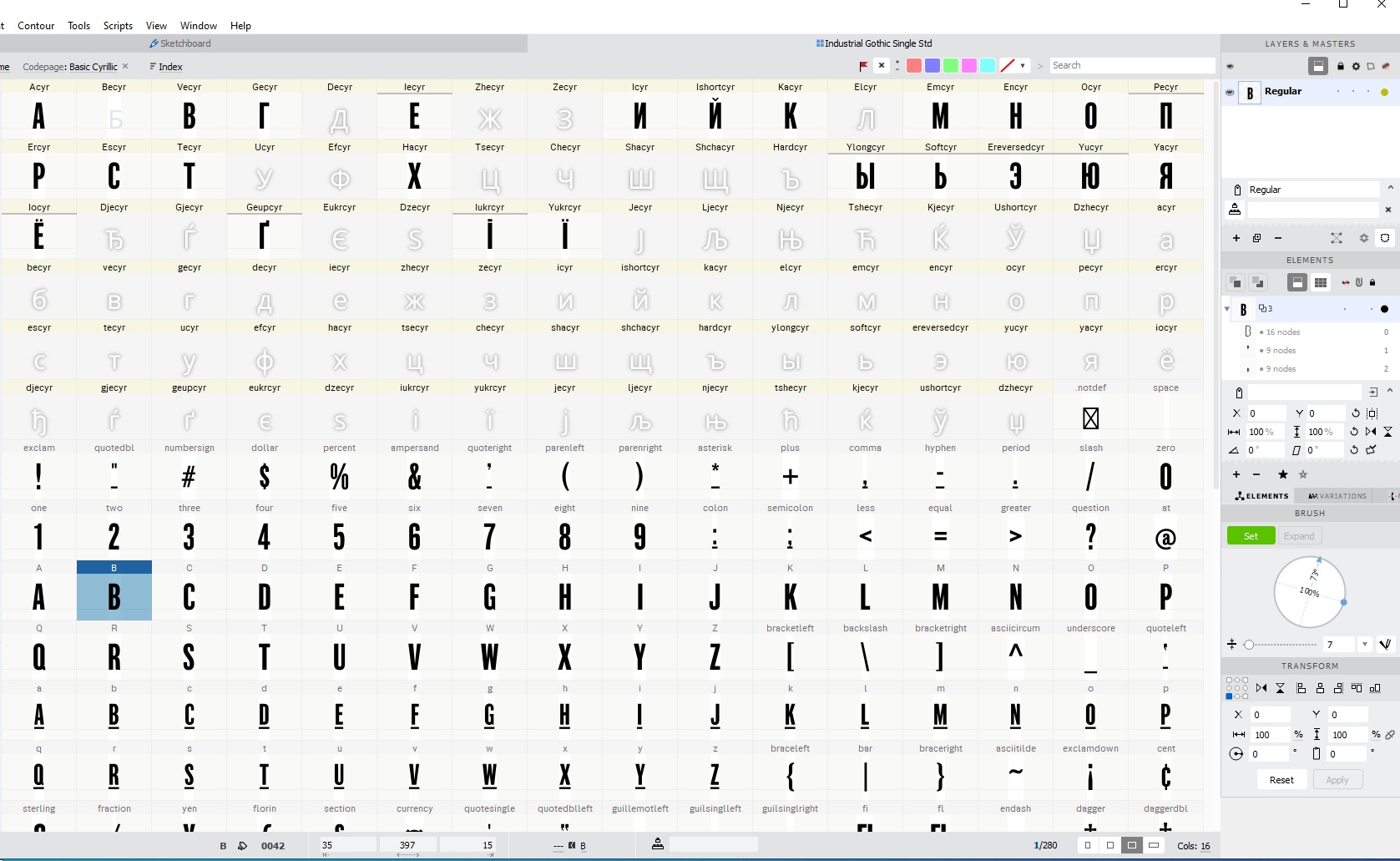The height and width of the screenshot is (861, 1400).
Task: Lock the layer using the Layers lock icon
Action: (1341, 66)
